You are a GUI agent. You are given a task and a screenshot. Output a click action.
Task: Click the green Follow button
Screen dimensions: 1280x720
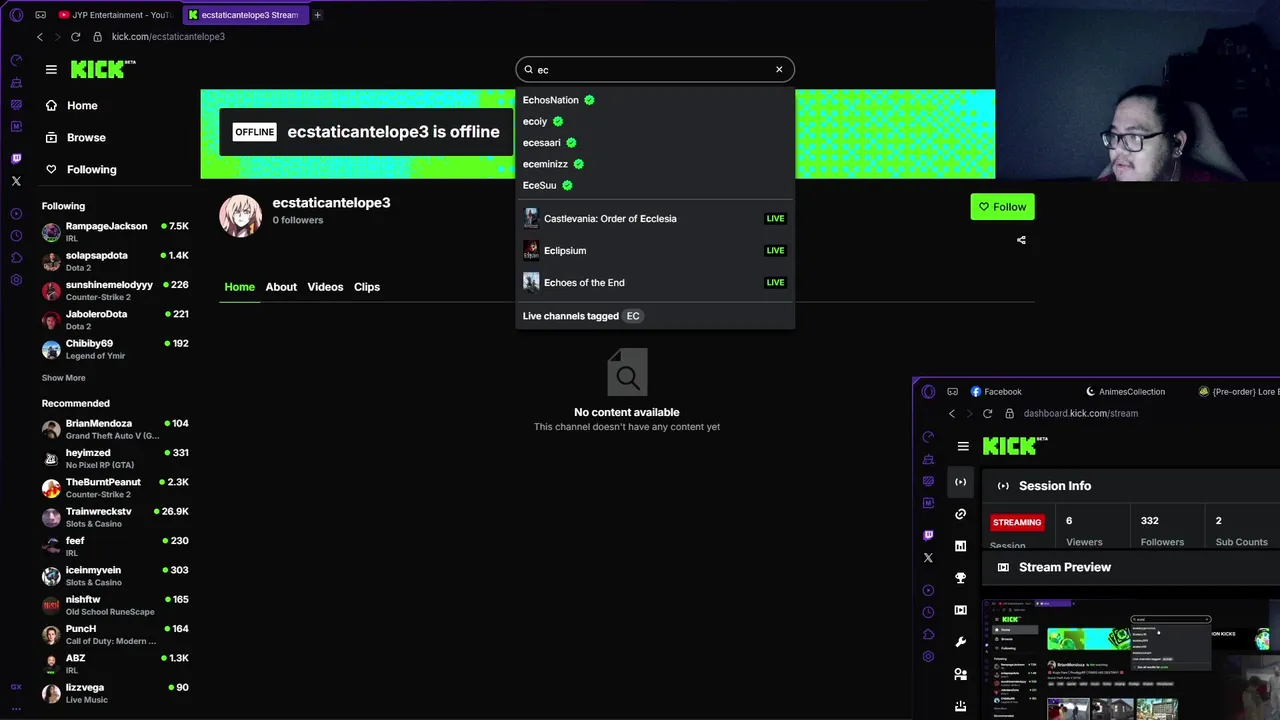point(1002,207)
